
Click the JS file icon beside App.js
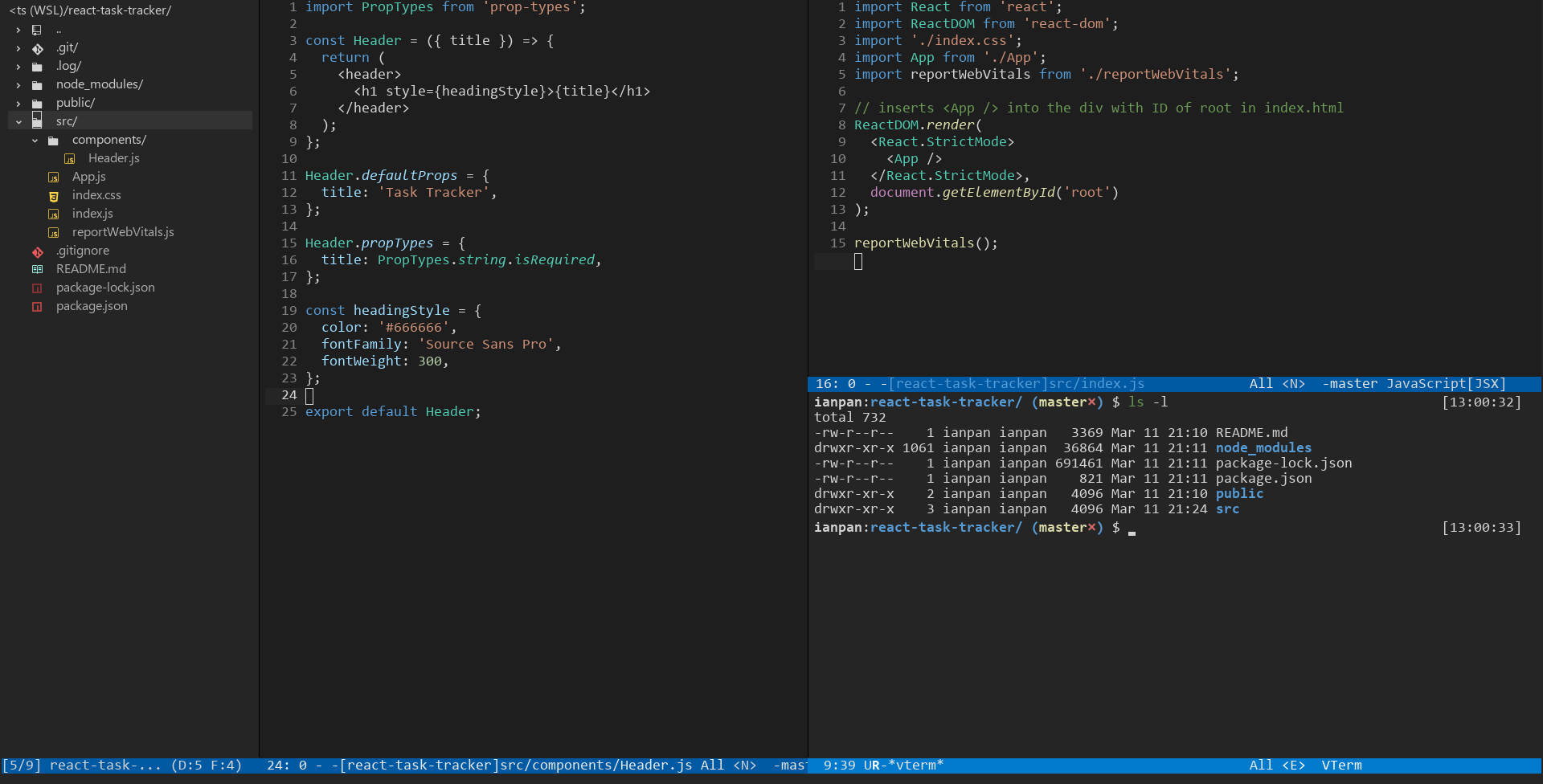tap(54, 178)
